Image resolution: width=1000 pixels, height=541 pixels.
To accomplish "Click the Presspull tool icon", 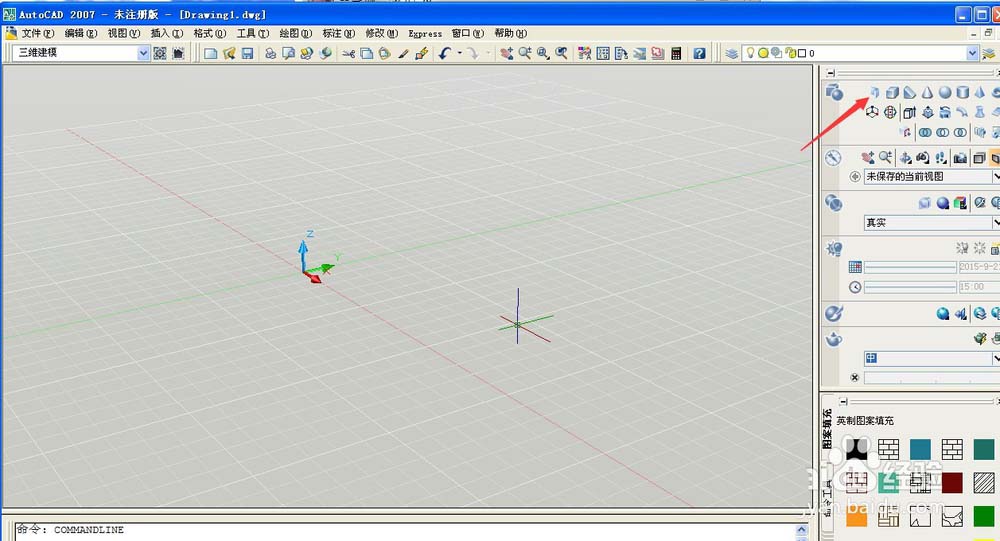I will (928, 112).
